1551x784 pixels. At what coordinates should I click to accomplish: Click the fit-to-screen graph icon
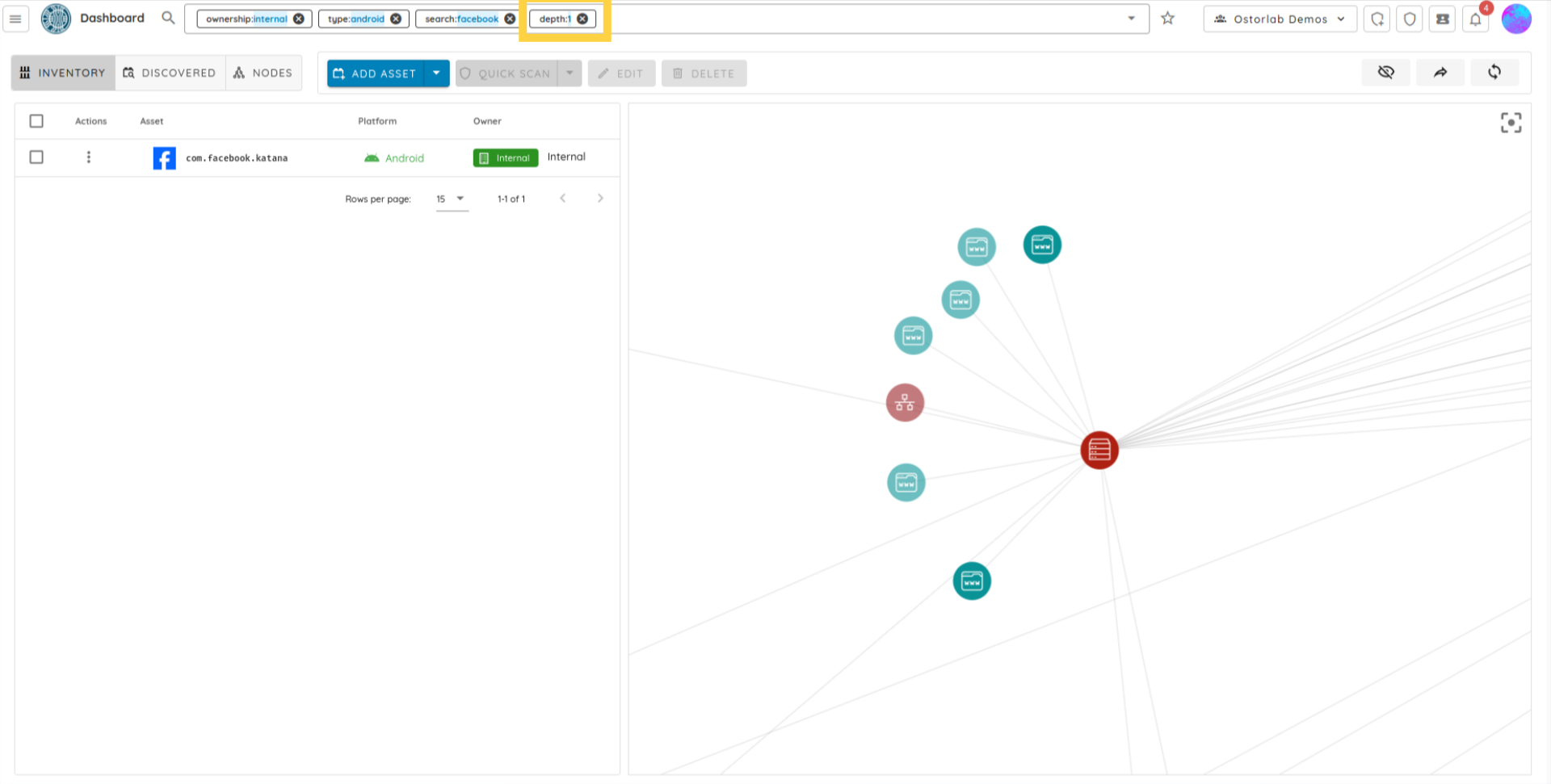click(1511, 123)
